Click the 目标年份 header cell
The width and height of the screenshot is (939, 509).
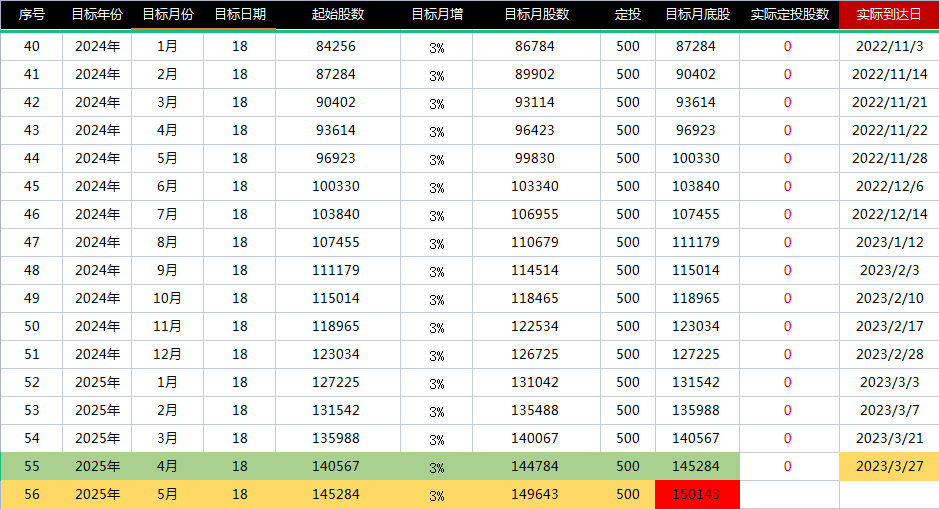pos(97,14)
